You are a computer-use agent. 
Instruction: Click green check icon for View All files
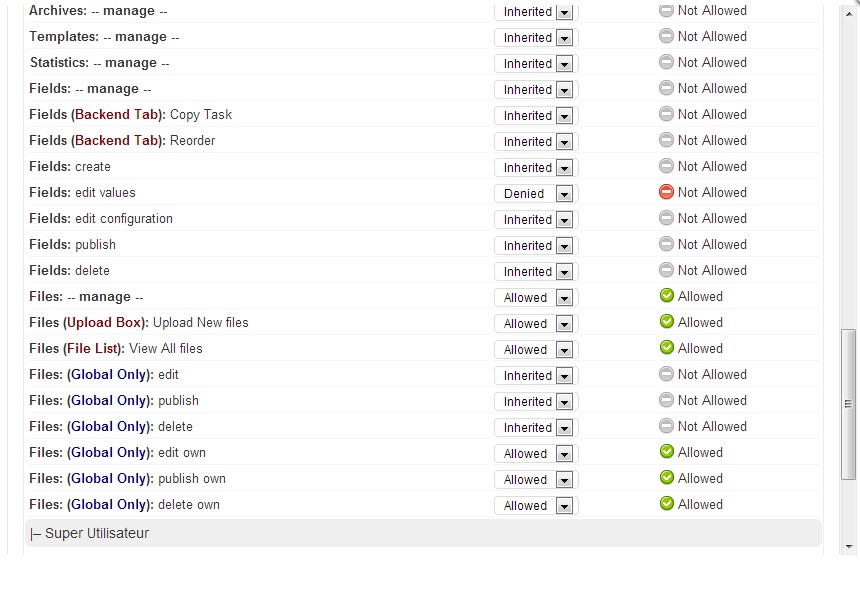click(666, 348)
